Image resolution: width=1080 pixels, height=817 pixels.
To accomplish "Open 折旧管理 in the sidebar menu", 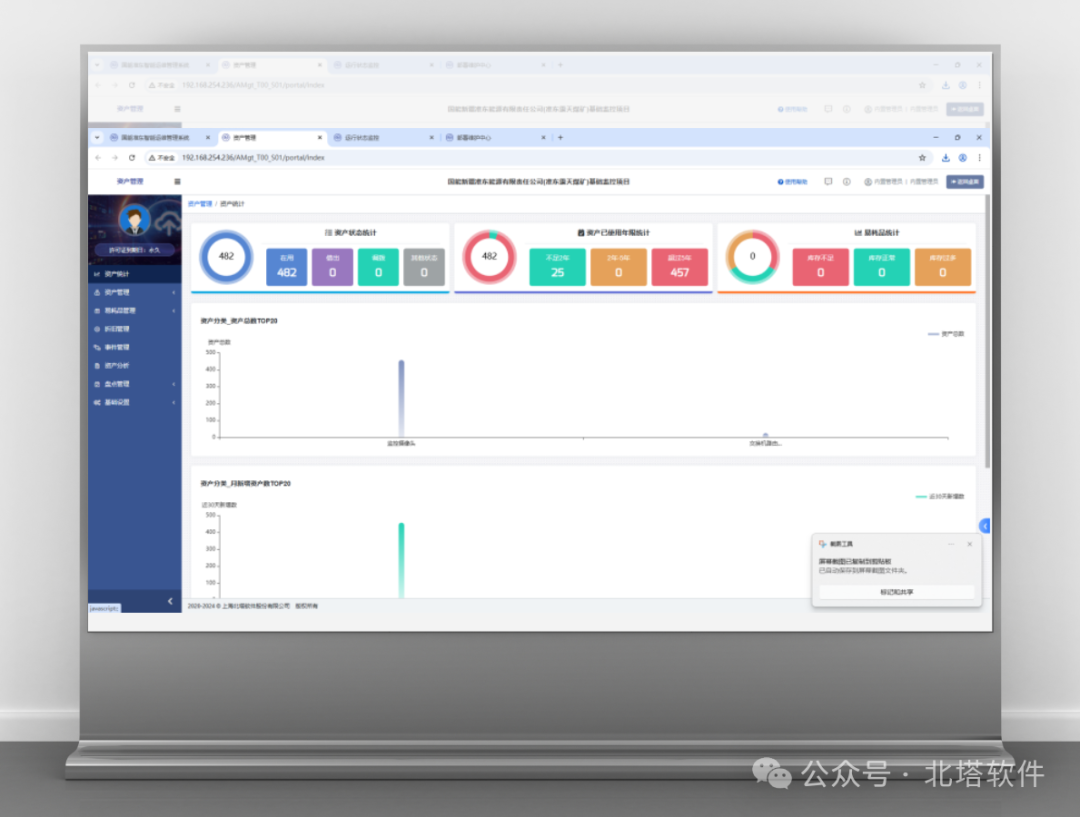I will click(135, 329).
